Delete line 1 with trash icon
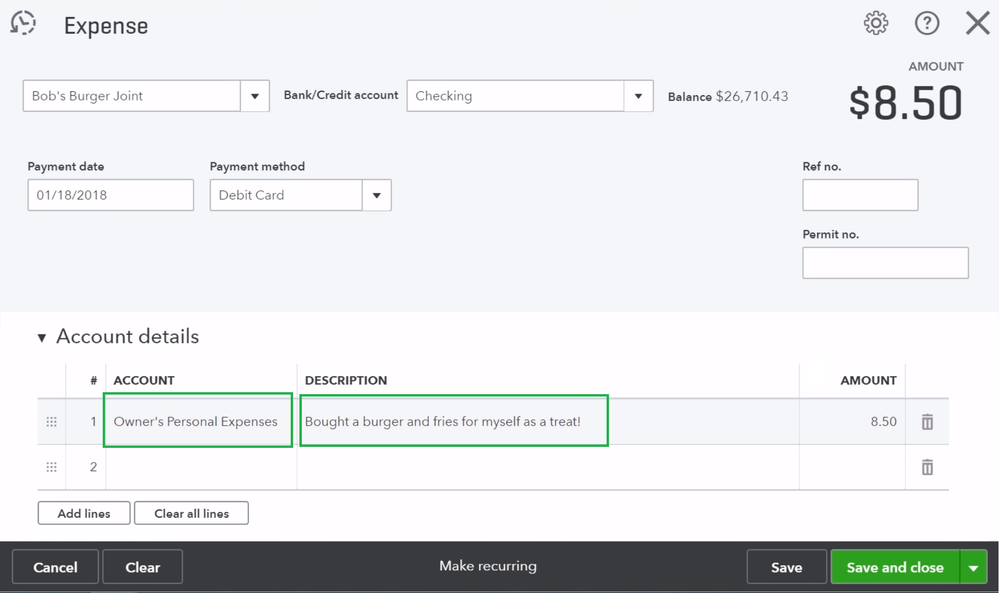This screenshot has height=593, width=999. click(x=927, y=422)
